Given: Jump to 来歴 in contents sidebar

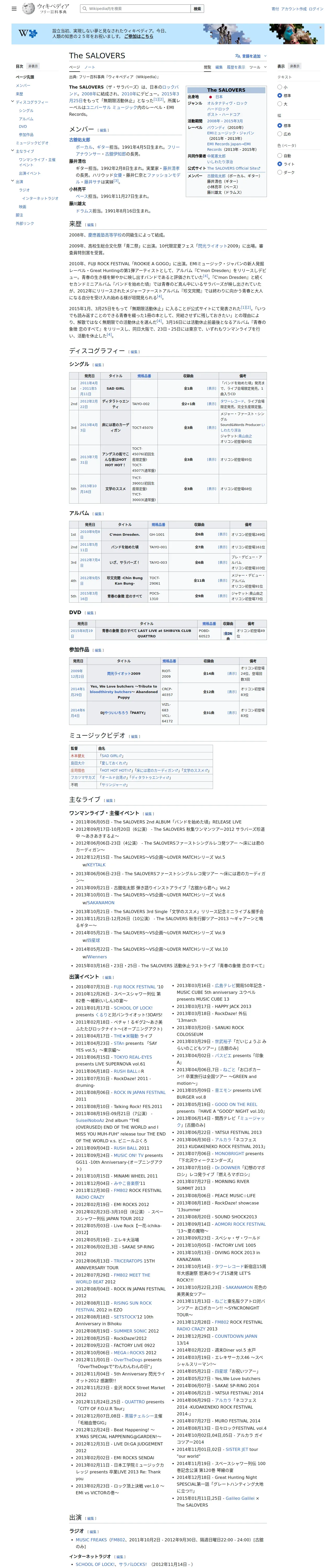Looking at the screenshot, I should tap(20, 94).
